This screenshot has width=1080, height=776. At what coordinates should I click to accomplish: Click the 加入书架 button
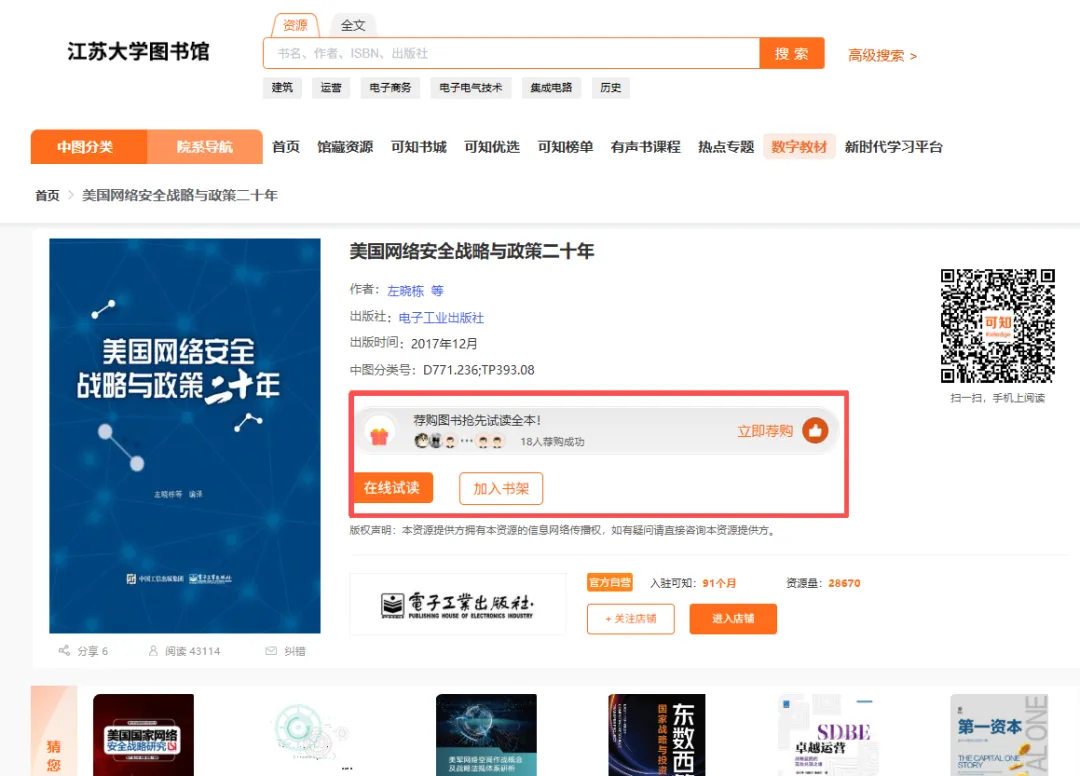point(501,488)
